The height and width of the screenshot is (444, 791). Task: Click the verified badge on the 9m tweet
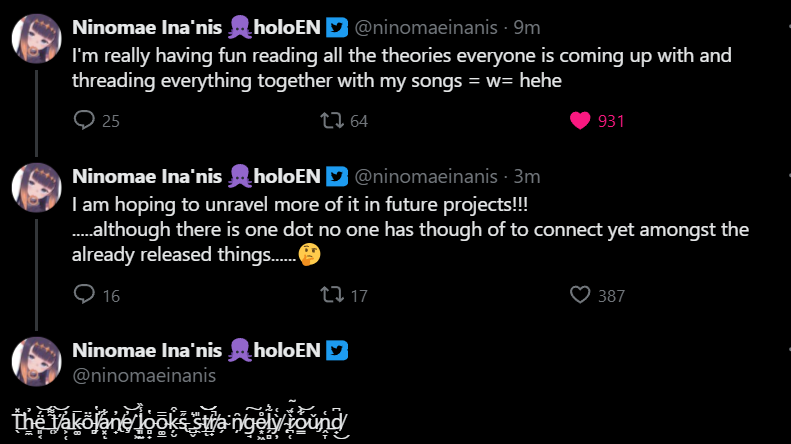click(338, 27)
